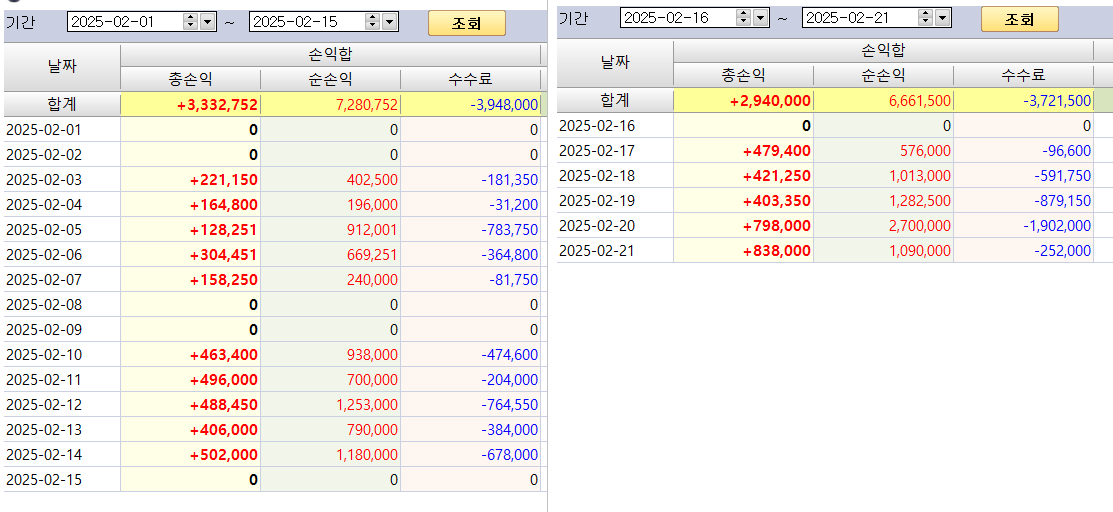Select the 2025-02-16 date row label
Image resolution: width=1113 pixels, height=512 pixels.
coord(615,126)
